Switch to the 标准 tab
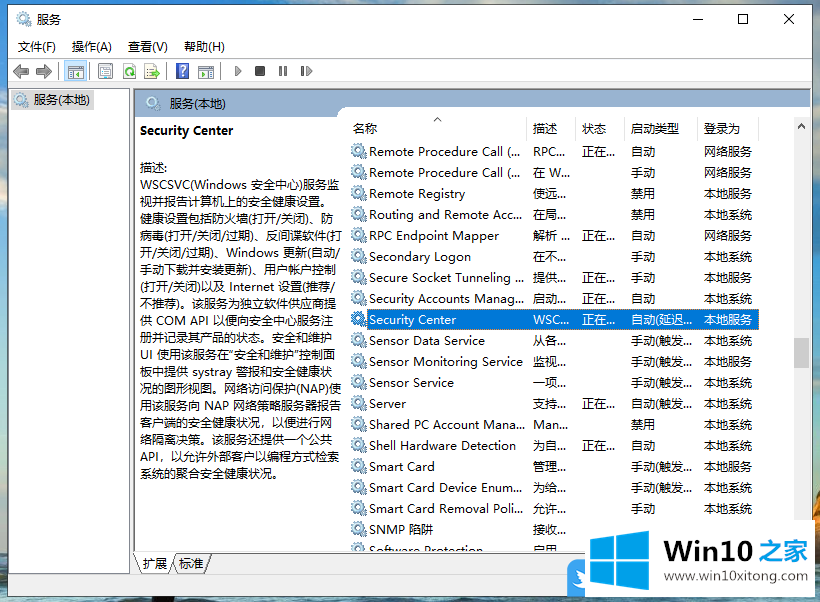The width and height of the screenshot is (820, 602). tap(191, 563)
